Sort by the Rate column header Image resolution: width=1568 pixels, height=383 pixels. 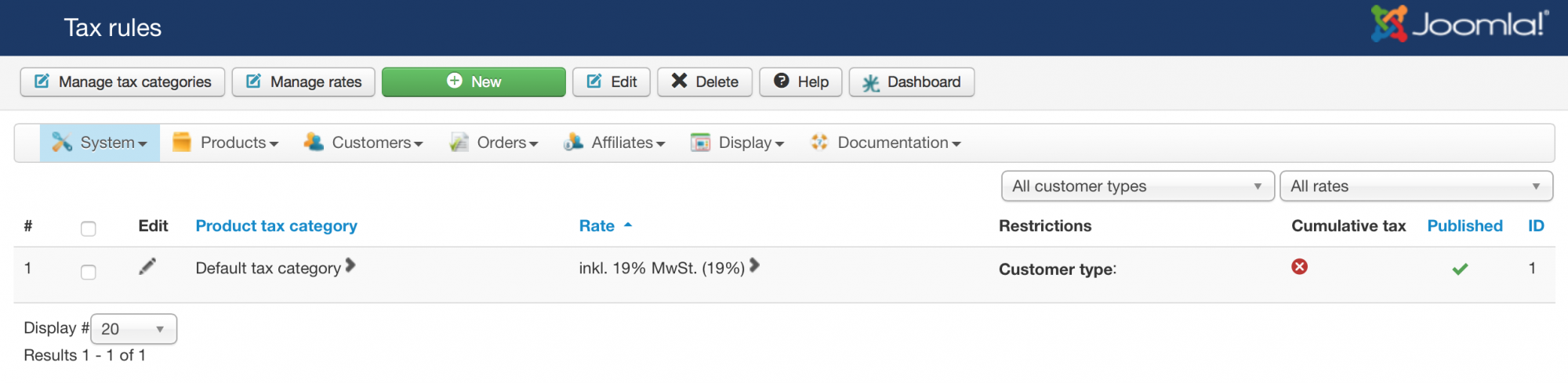597,226
